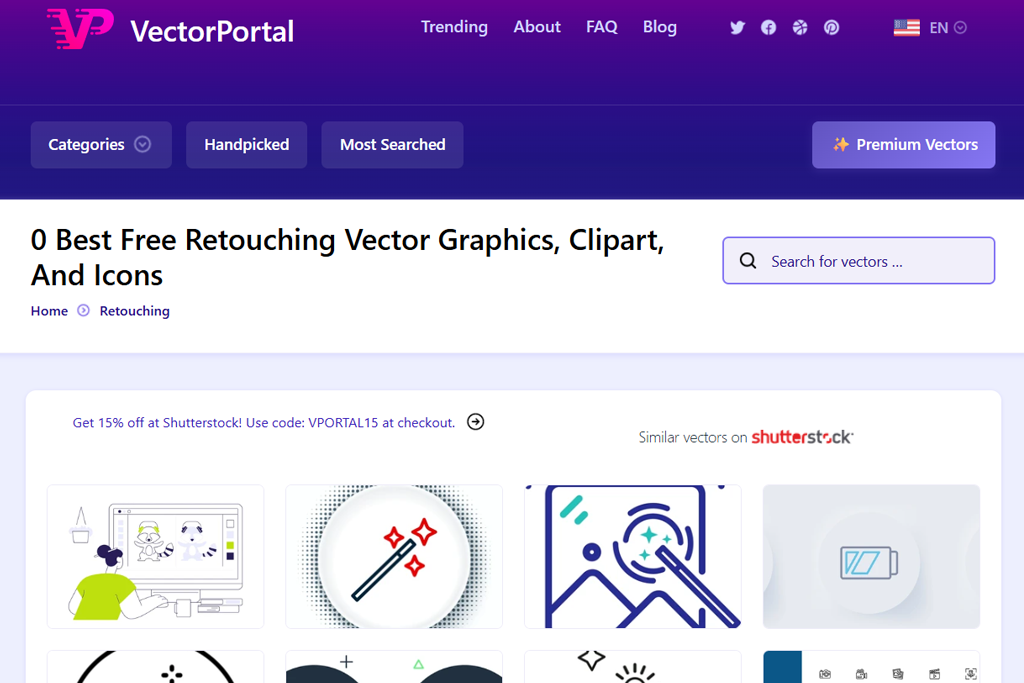Click the breadcrumb arrow circle icon

(x=83, y=310)
